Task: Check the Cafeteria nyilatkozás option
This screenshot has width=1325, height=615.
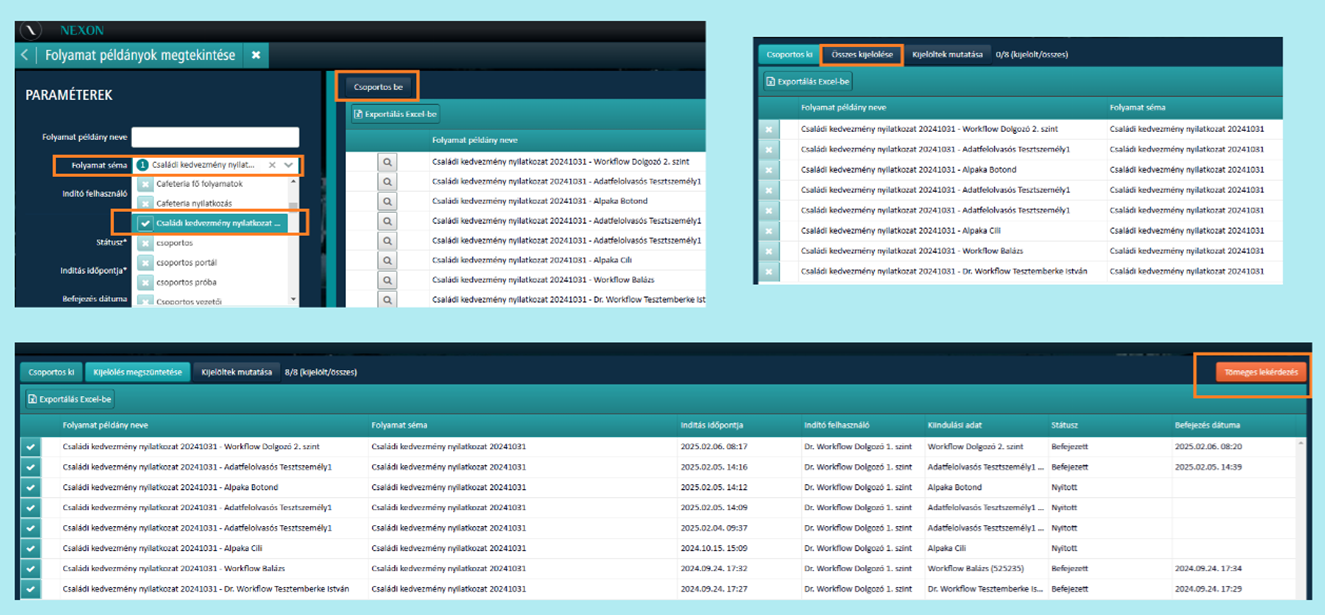Action: [x=146, y=203]
